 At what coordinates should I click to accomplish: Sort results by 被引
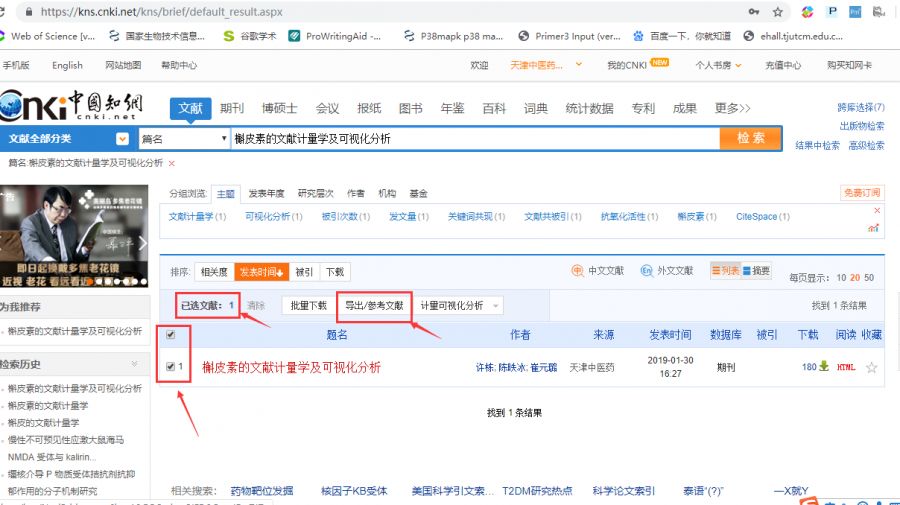pos(304,271)
